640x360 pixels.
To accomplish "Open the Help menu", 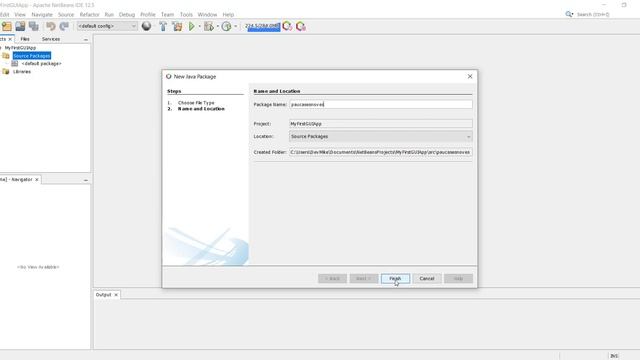I will 228,14.
